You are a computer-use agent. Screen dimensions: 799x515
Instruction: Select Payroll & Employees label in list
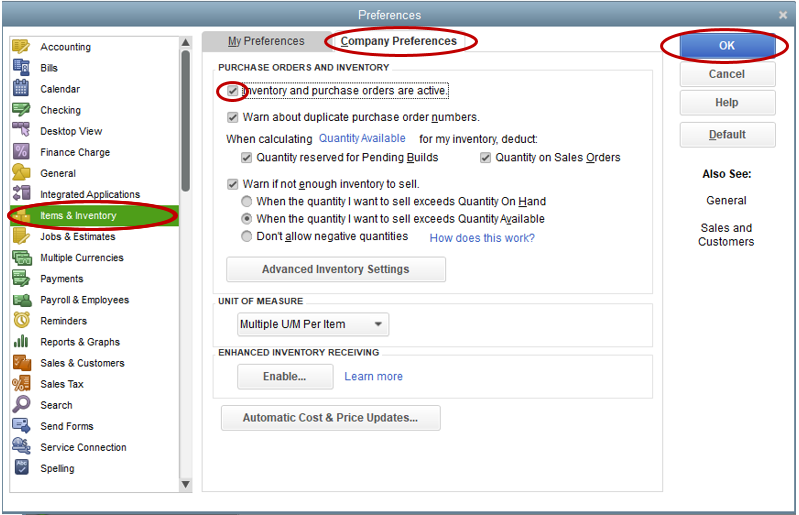click(x=85, y=300)
